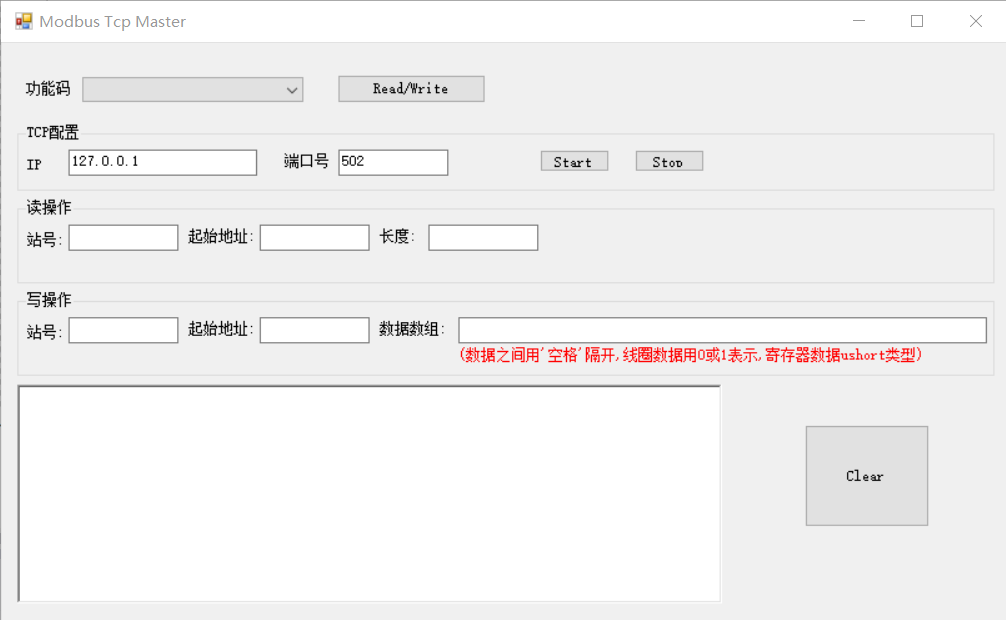Click the 起始地址 field in 读操作

(314, 238)
